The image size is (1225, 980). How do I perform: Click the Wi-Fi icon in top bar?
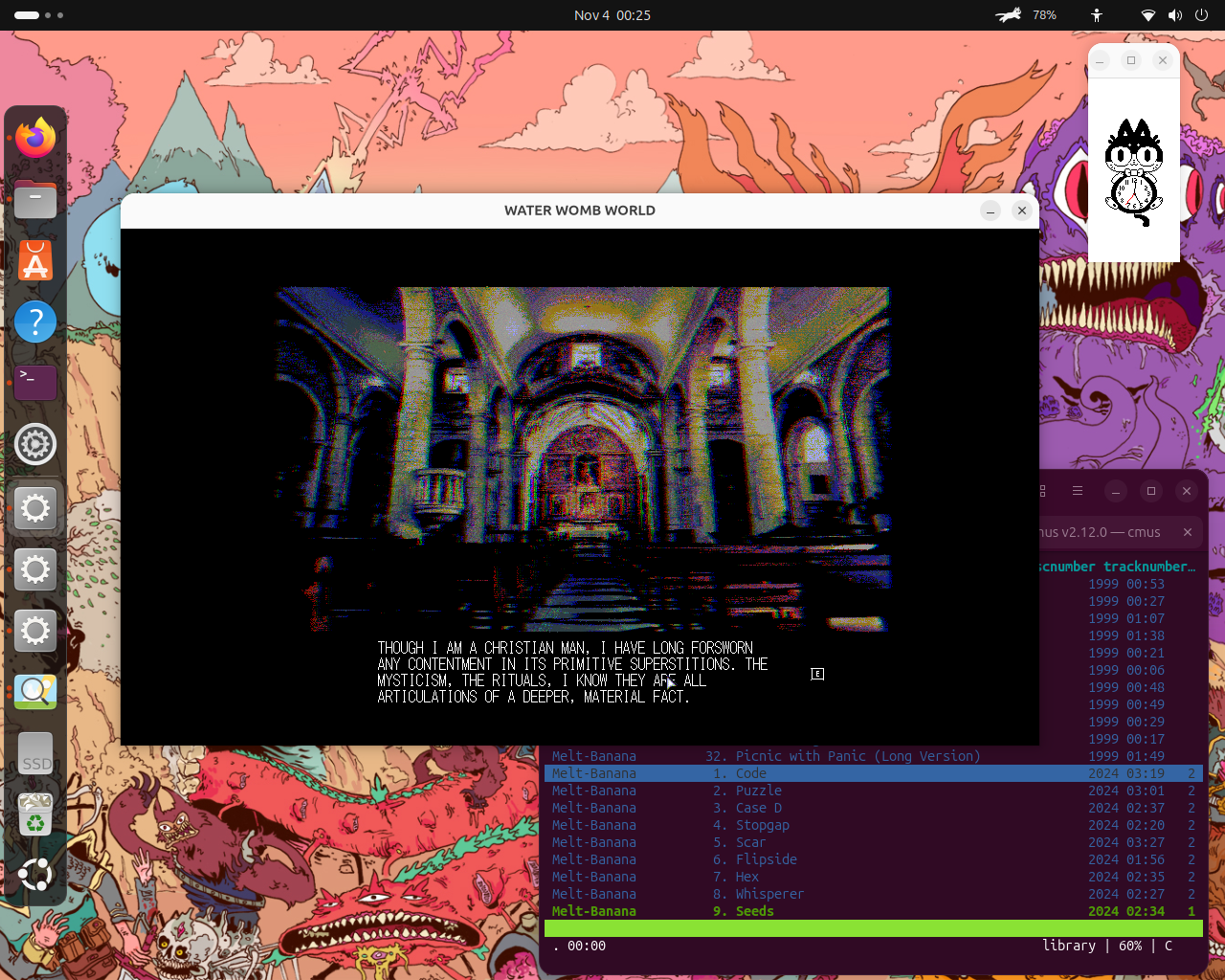(x=1148, y=15)
